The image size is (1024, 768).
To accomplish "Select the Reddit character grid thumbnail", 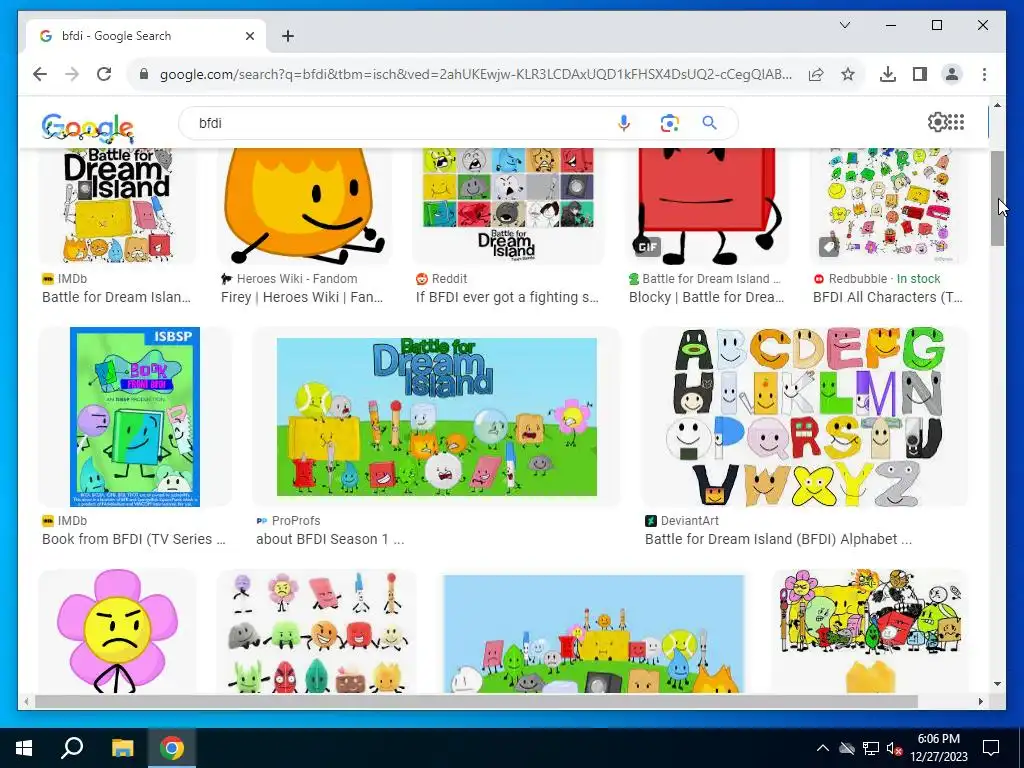I will tap(508, 206).
